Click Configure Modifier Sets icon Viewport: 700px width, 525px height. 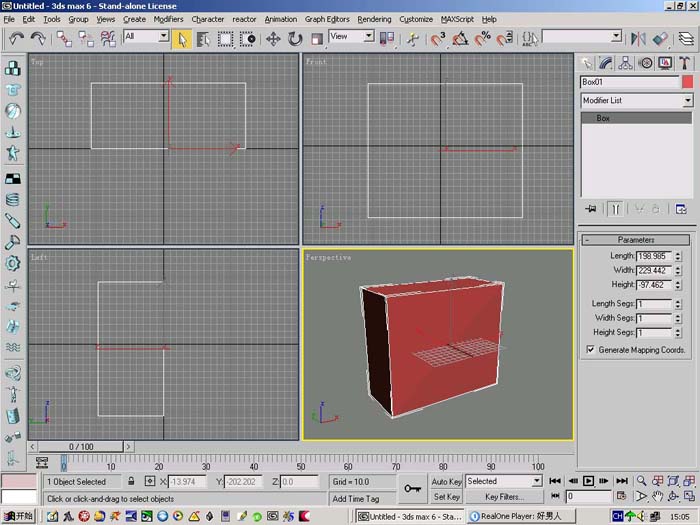coord(681,209)
